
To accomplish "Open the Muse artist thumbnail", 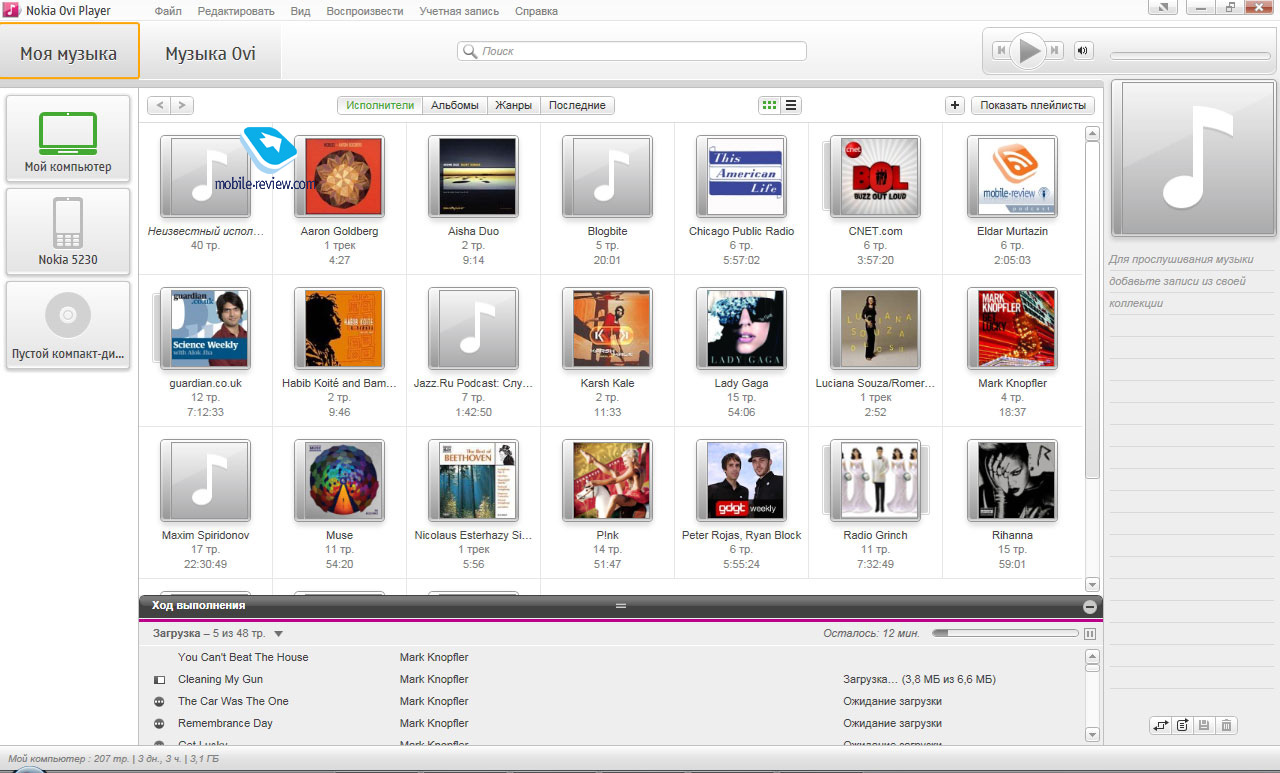I will 340,481.
